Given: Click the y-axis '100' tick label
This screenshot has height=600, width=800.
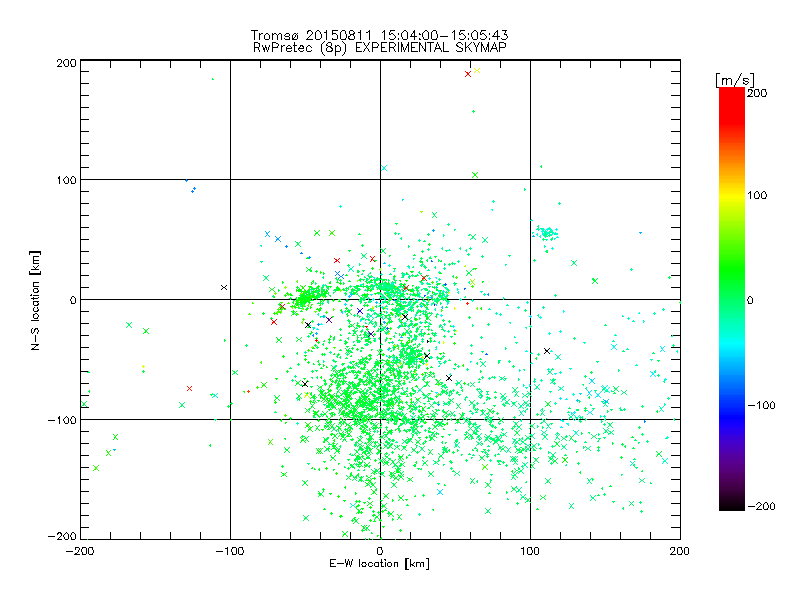Looking at the screenshot, I should point(66,180).
